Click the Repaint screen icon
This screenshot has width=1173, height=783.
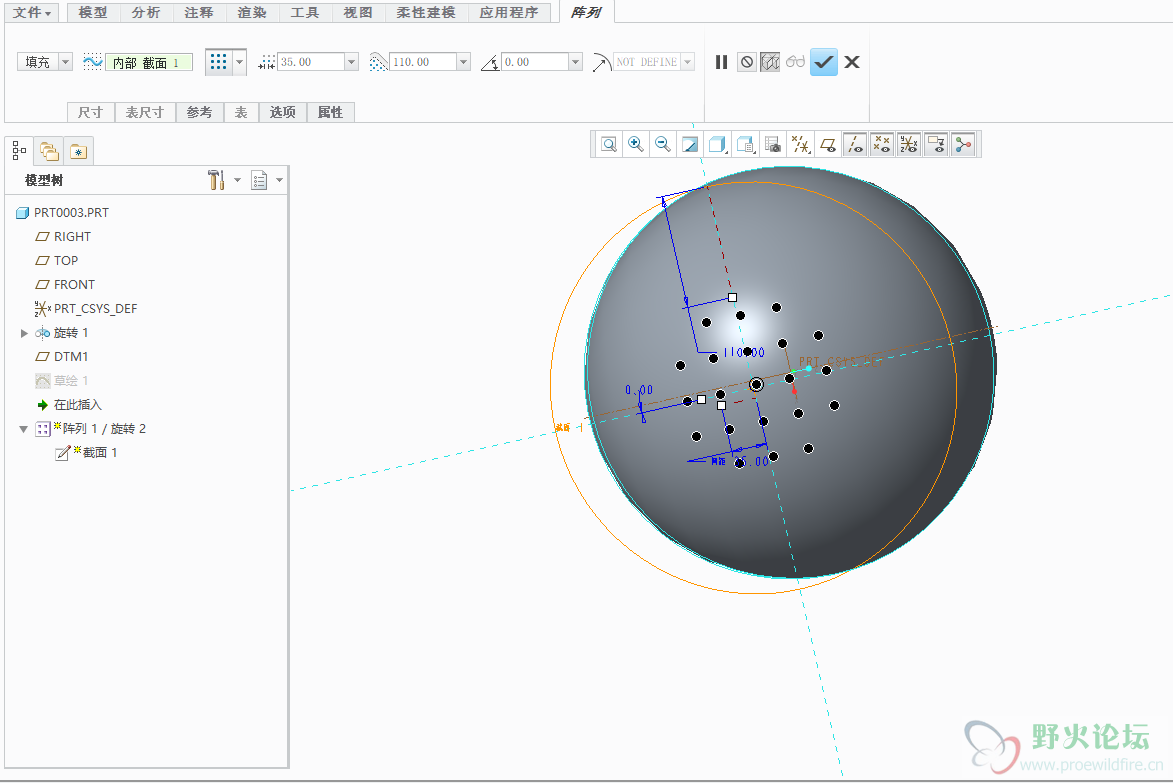point(690,144)
